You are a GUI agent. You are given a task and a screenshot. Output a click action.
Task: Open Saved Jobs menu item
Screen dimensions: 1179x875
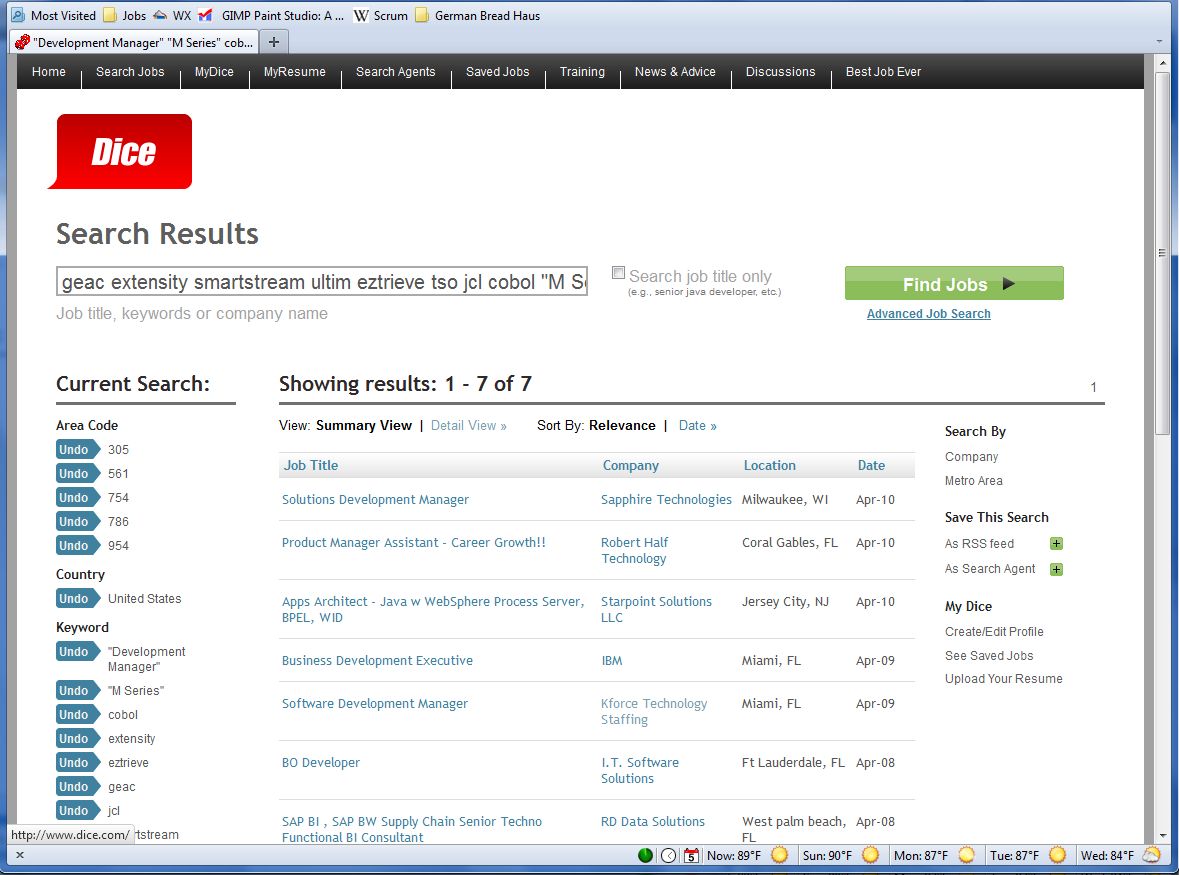(498, 71)
